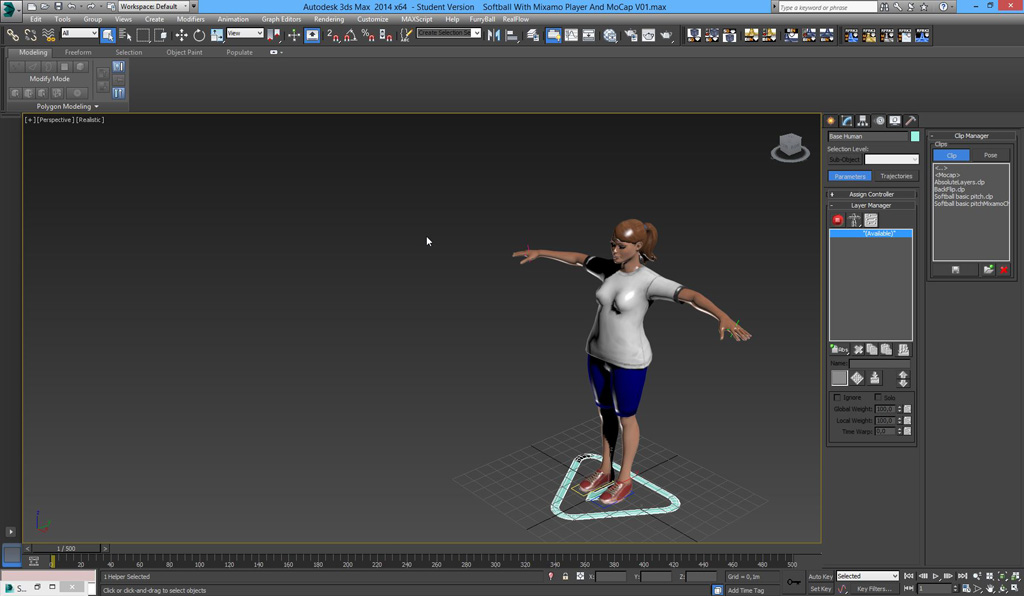Click the red delete clip icon
Viewport: 1024px width, 596px height.
[x=1004, y=270]
